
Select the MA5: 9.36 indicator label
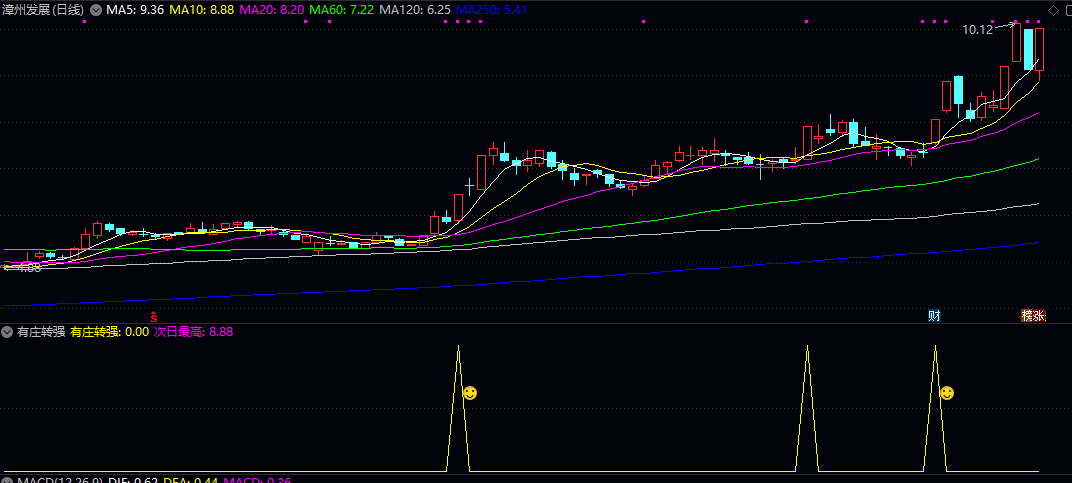coord(135,10)
